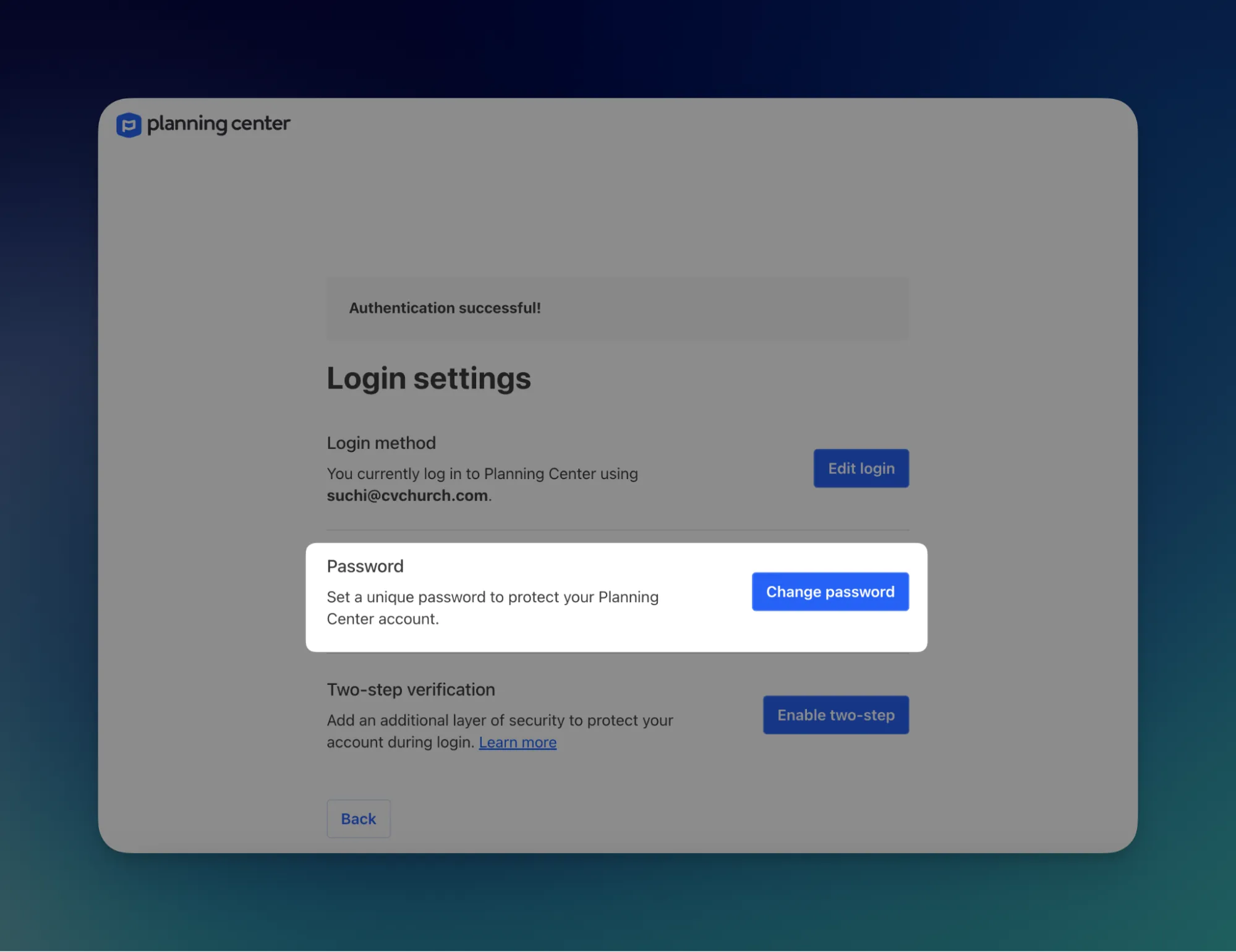Click the divider under the Login method section

[x=617, y=530]
